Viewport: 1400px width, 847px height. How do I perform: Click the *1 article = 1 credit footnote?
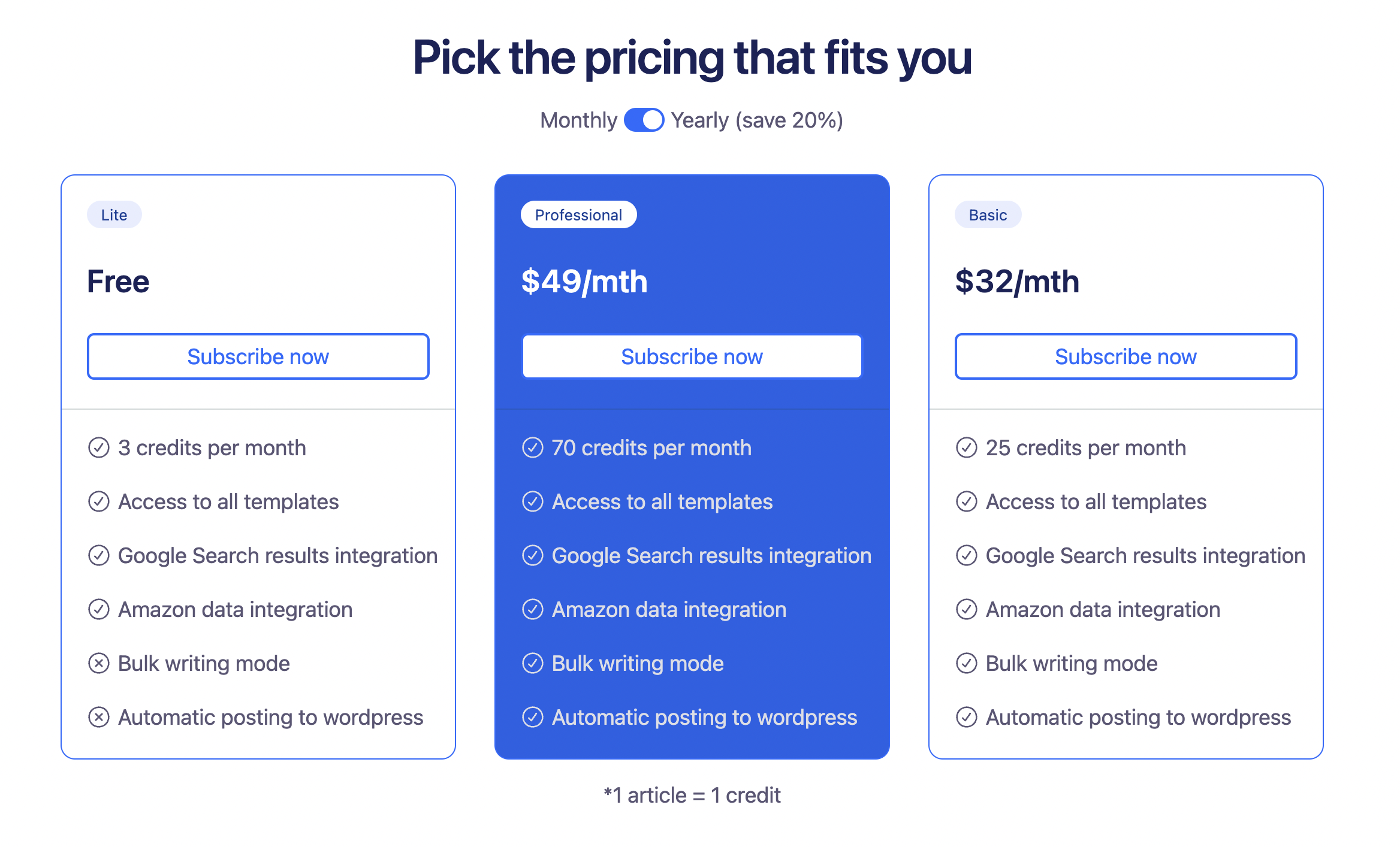692,795
